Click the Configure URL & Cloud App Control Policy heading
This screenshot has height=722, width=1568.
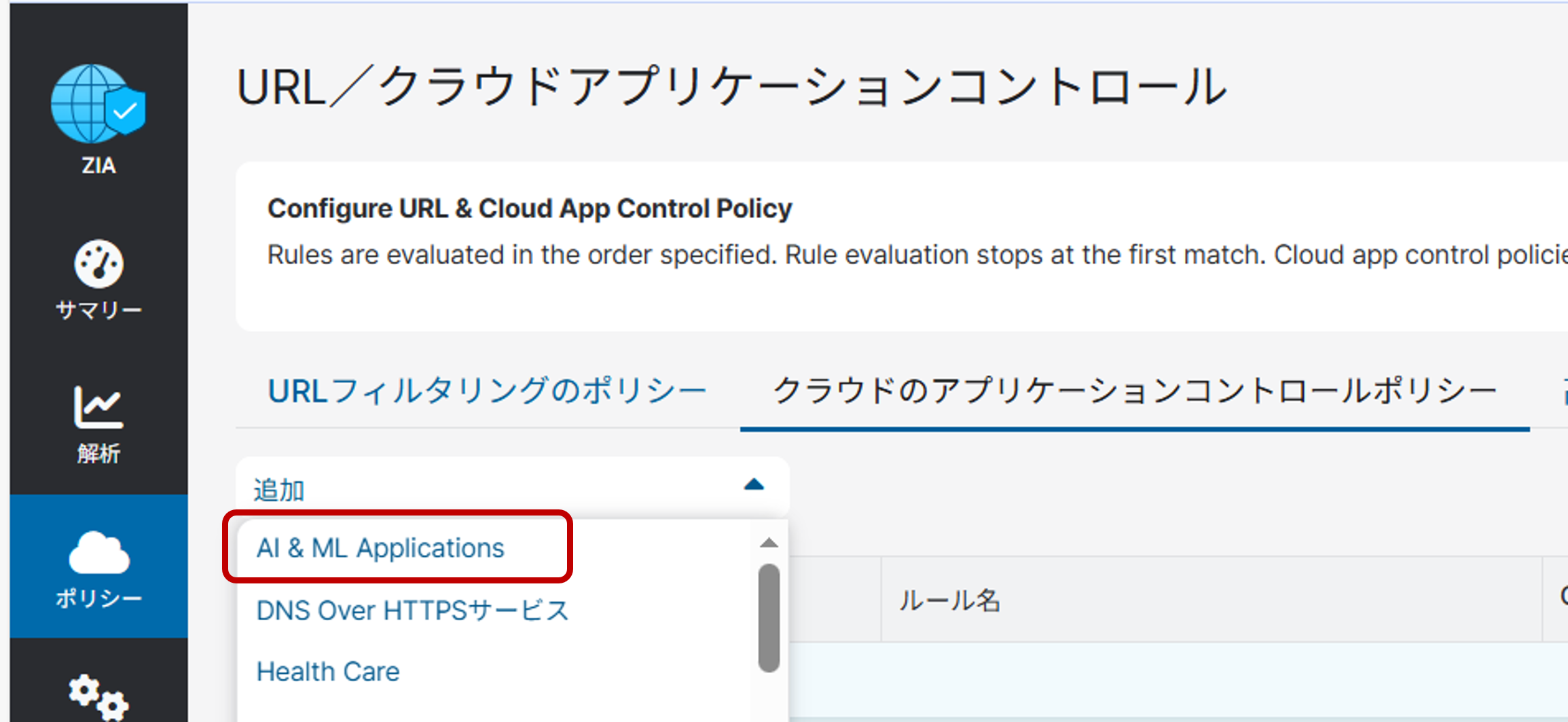click(x=530, y=209)
